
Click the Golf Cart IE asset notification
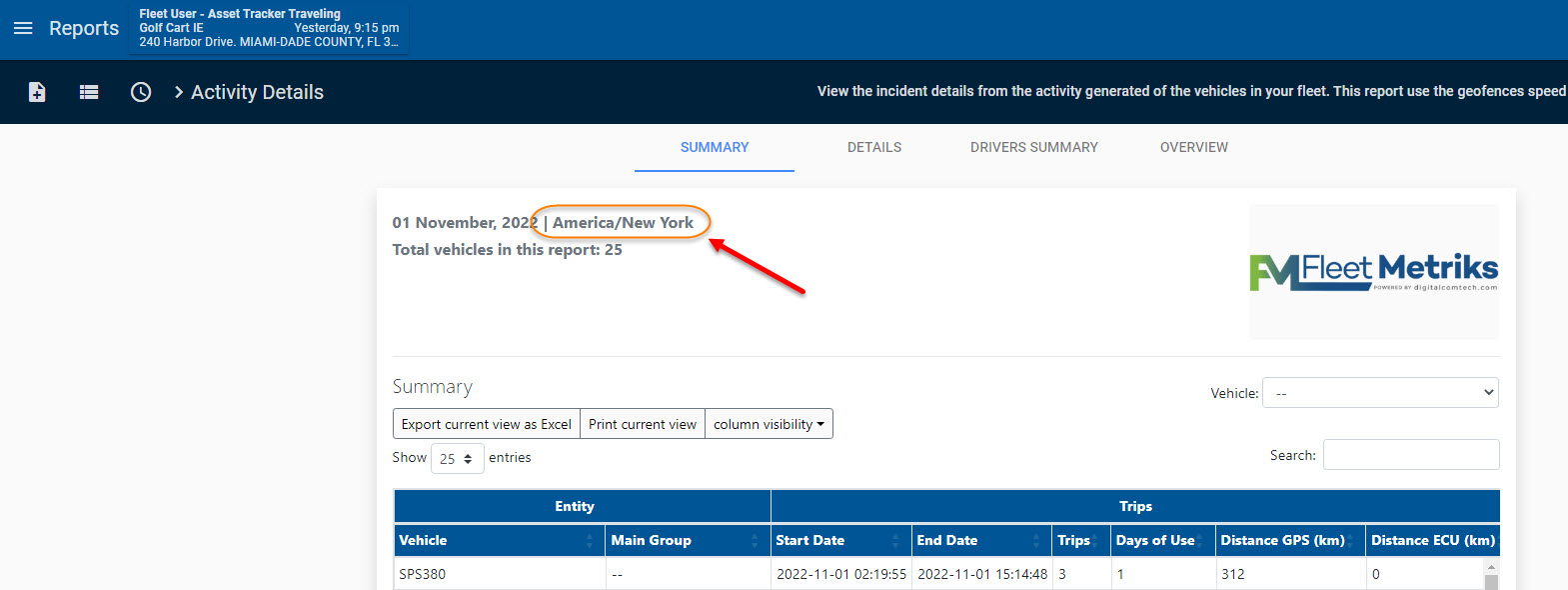point(268,28)
